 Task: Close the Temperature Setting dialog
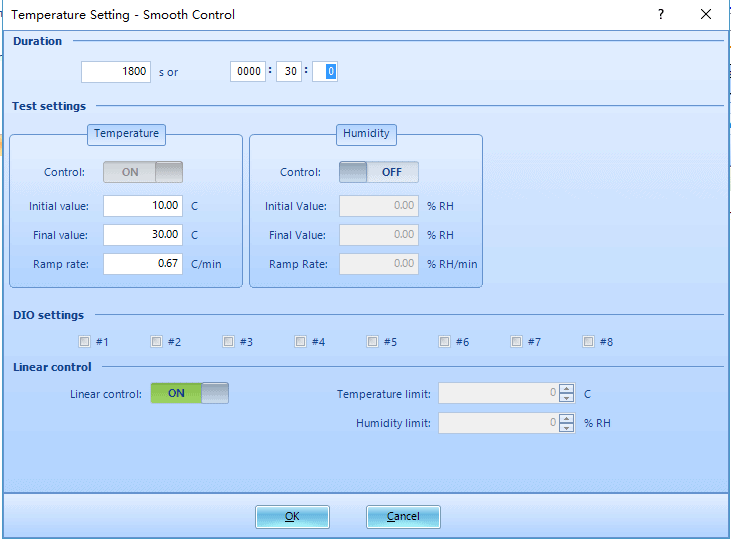(x=706, y=15)
